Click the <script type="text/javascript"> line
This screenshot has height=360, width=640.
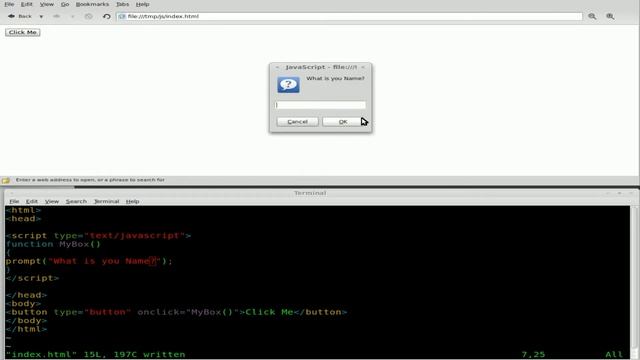[98, 236]
